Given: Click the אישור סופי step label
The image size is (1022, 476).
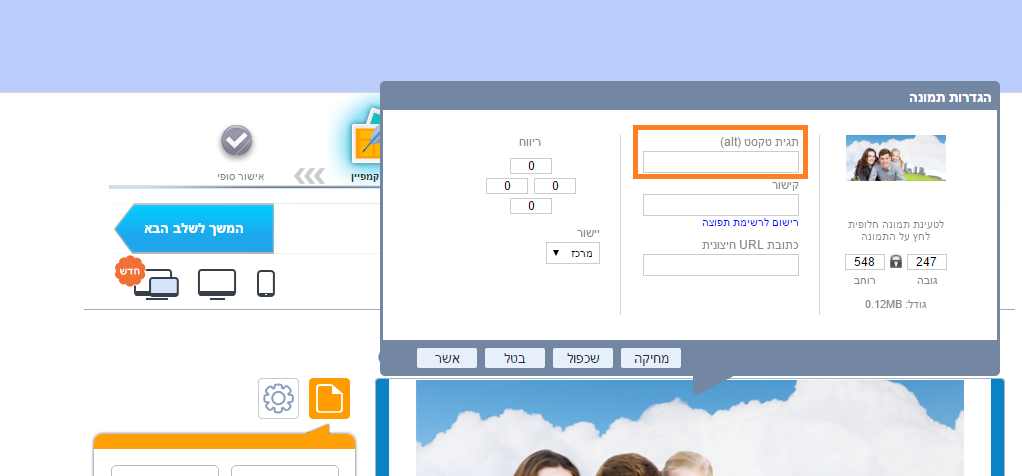Looking at the screenshot, I should point(241,177).
